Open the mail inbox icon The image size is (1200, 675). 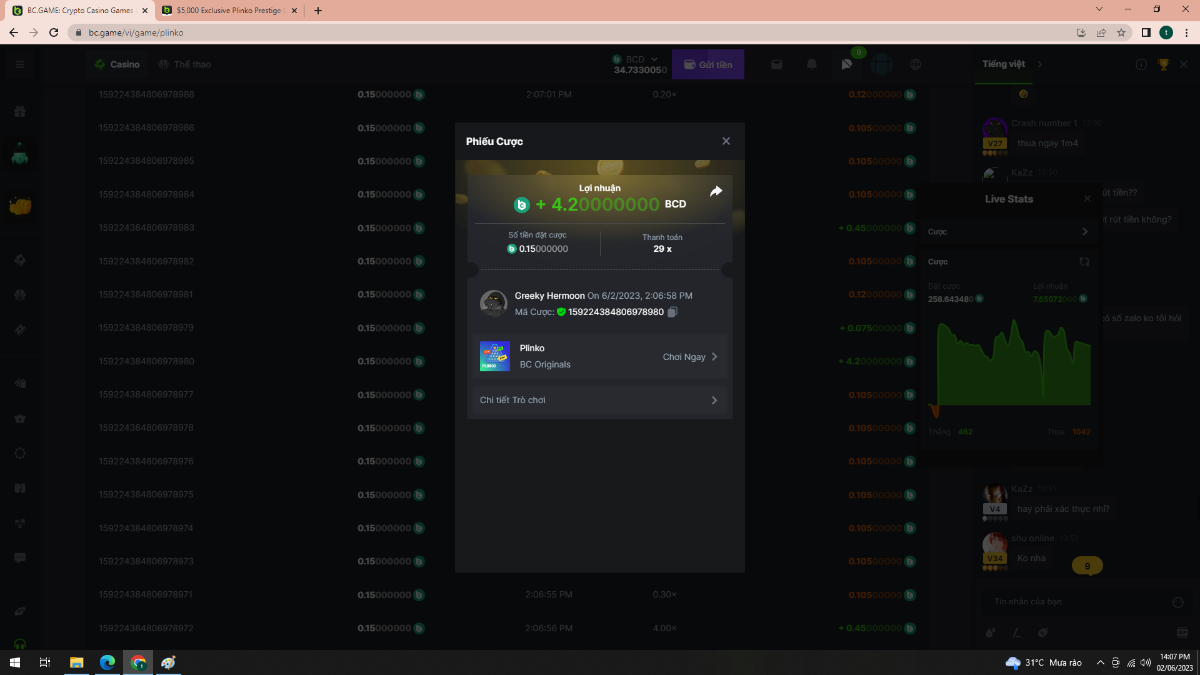coord(777,64)
